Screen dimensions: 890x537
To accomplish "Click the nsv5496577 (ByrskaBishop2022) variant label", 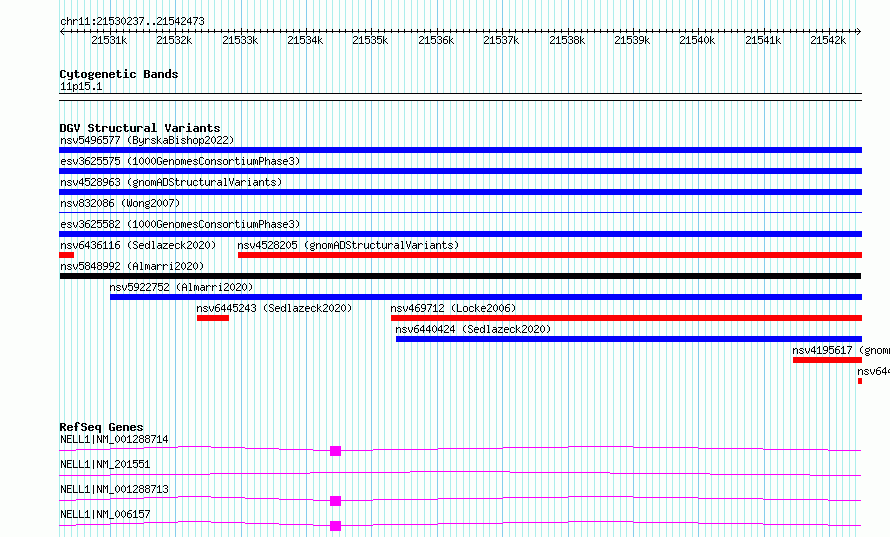I will point(147,140).
